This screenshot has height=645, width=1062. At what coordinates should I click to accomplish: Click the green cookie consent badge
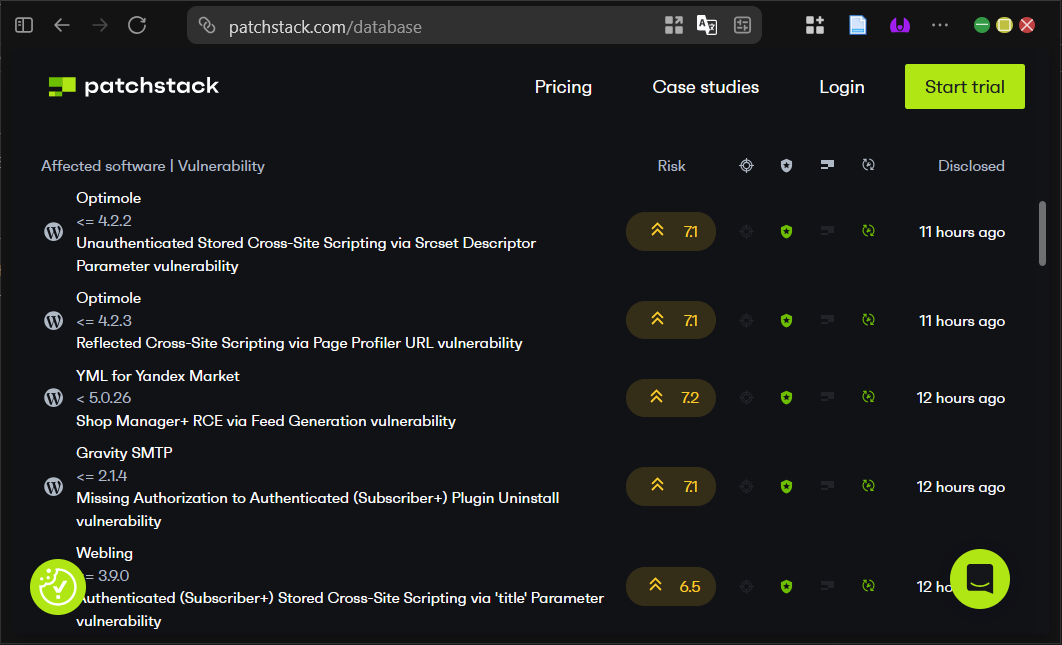[x=58, y=587]
